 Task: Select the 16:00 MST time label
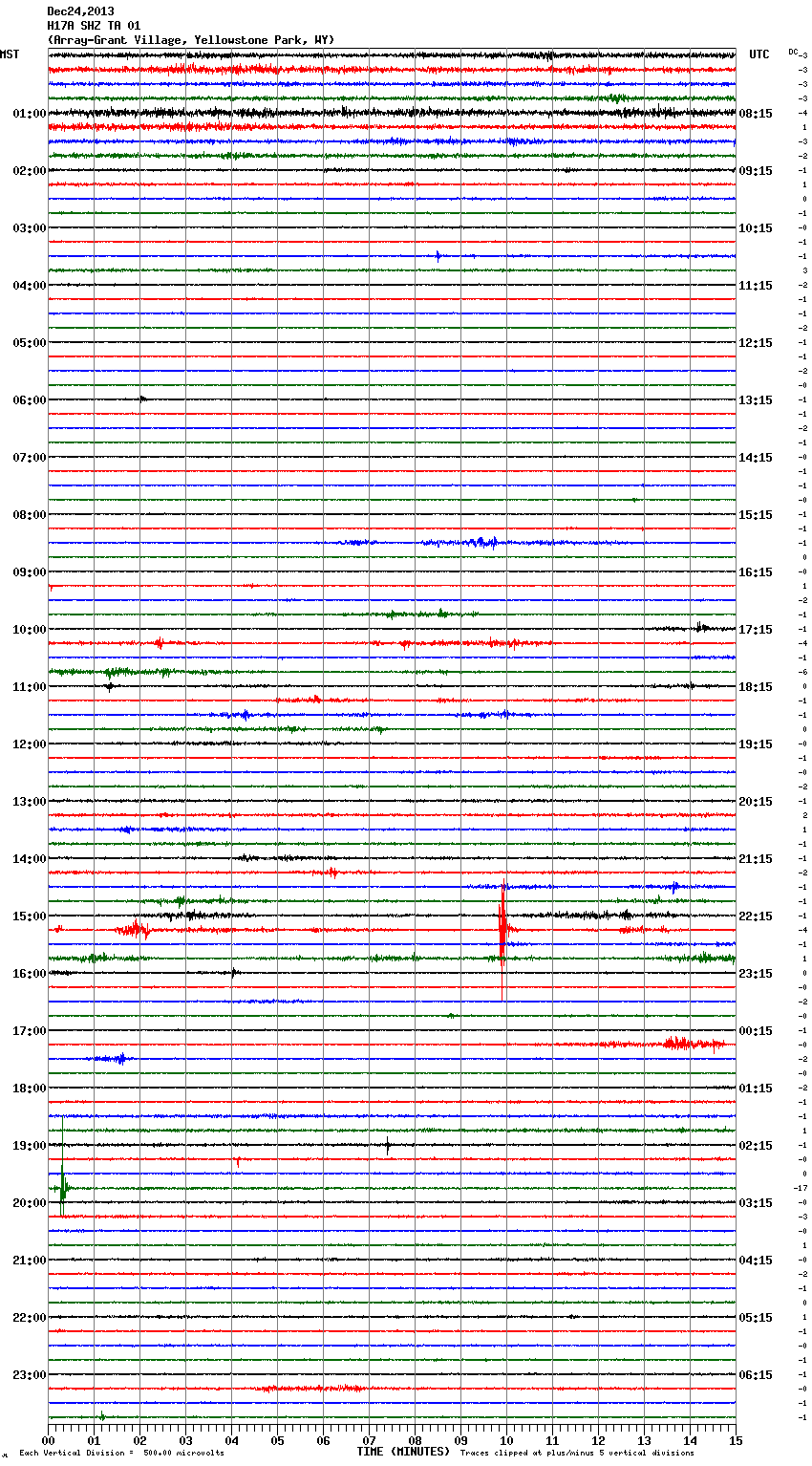click(30, 974)
